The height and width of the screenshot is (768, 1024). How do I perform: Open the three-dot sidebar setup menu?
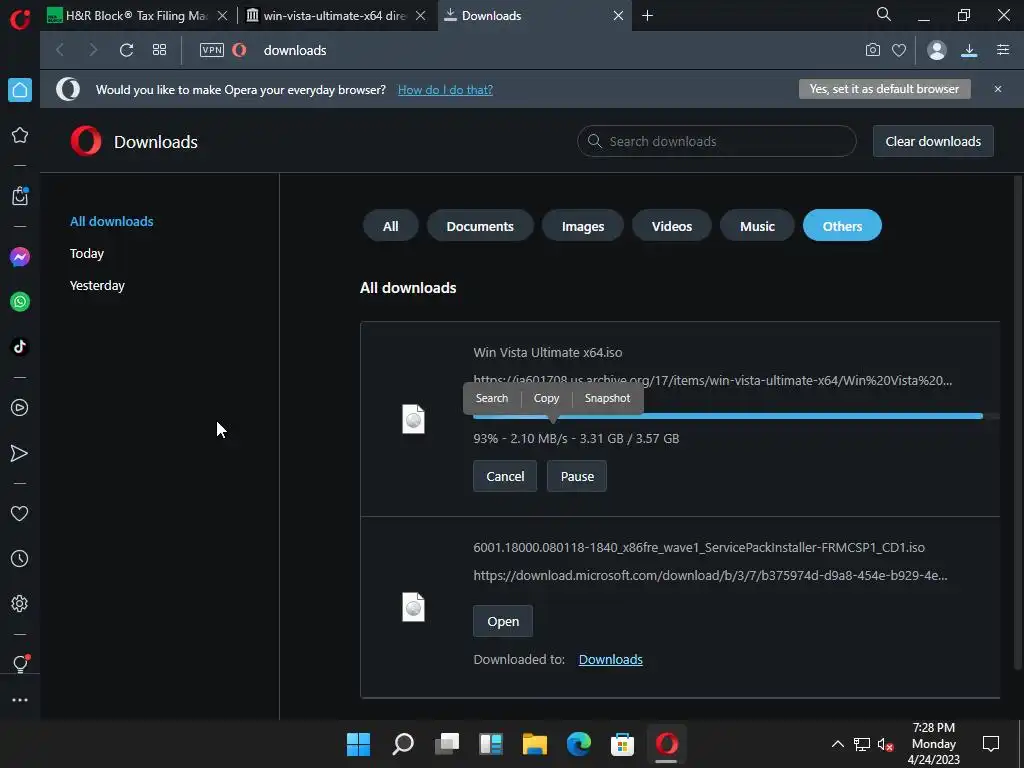tap(20, 700)
